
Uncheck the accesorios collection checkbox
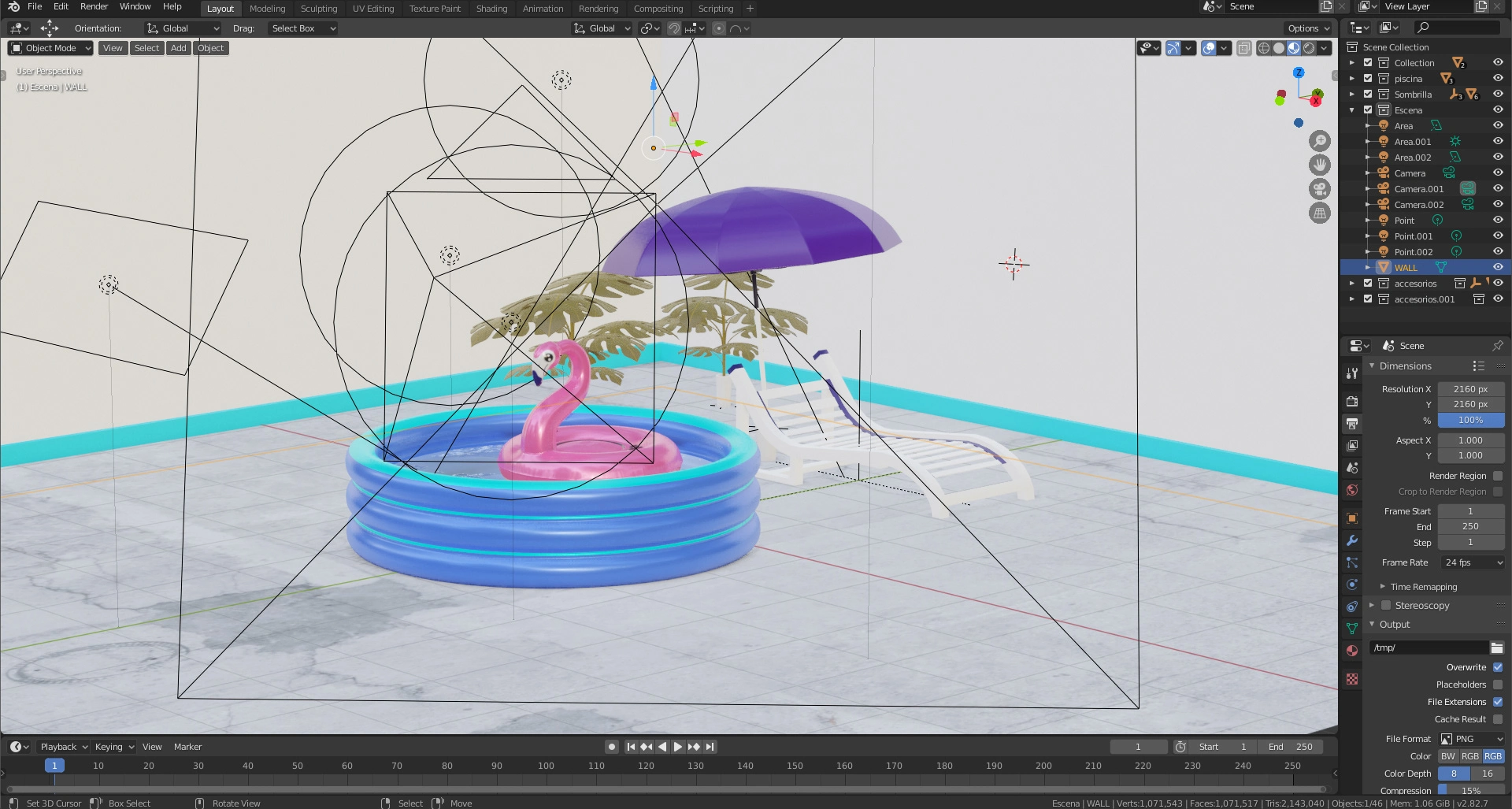click(1368, 283)
